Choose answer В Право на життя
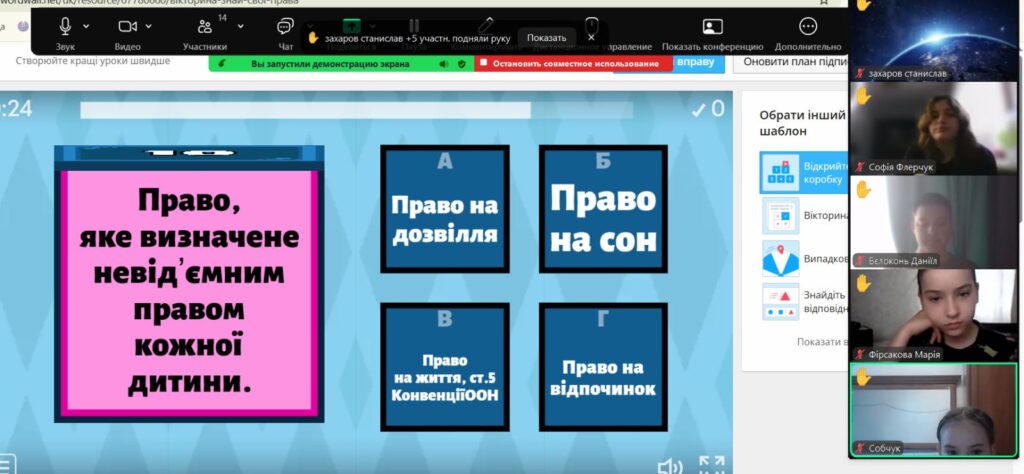 [445, 367]
